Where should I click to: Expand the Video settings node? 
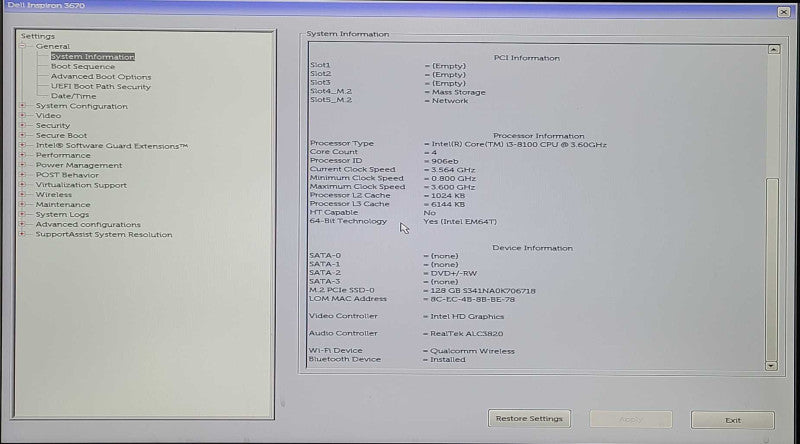point(22,115)
